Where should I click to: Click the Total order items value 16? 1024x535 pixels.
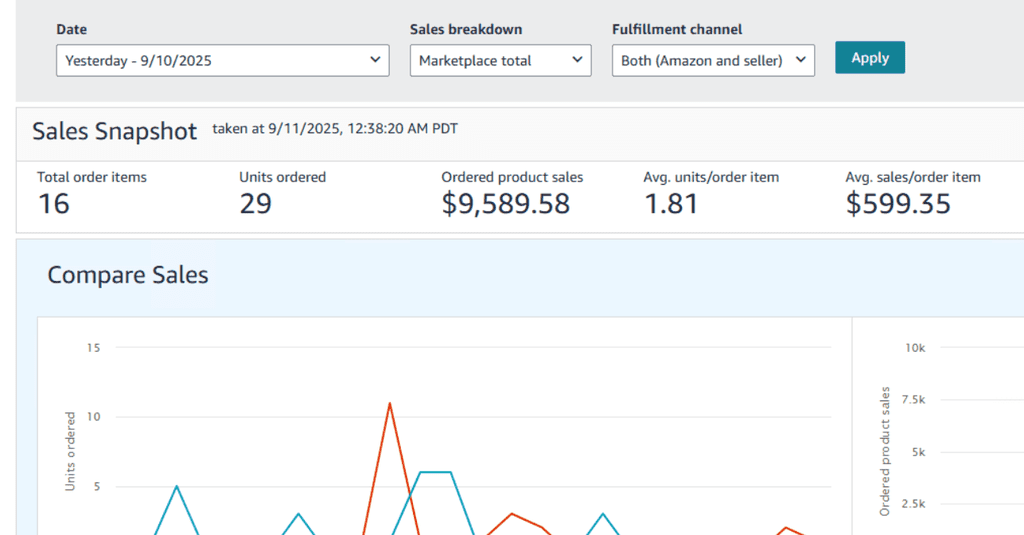[54, 204]
